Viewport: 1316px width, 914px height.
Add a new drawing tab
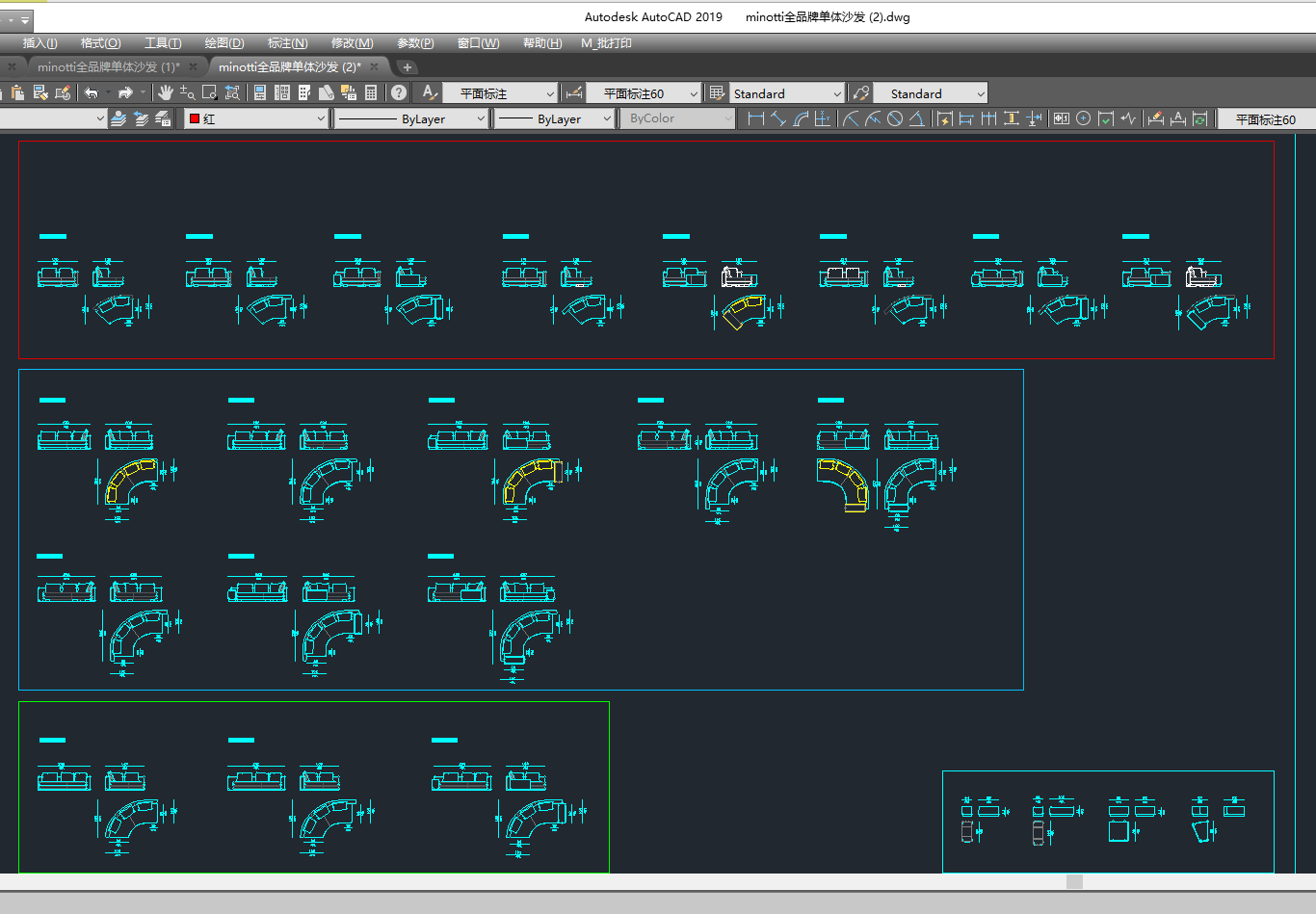(x=408, y=66)
